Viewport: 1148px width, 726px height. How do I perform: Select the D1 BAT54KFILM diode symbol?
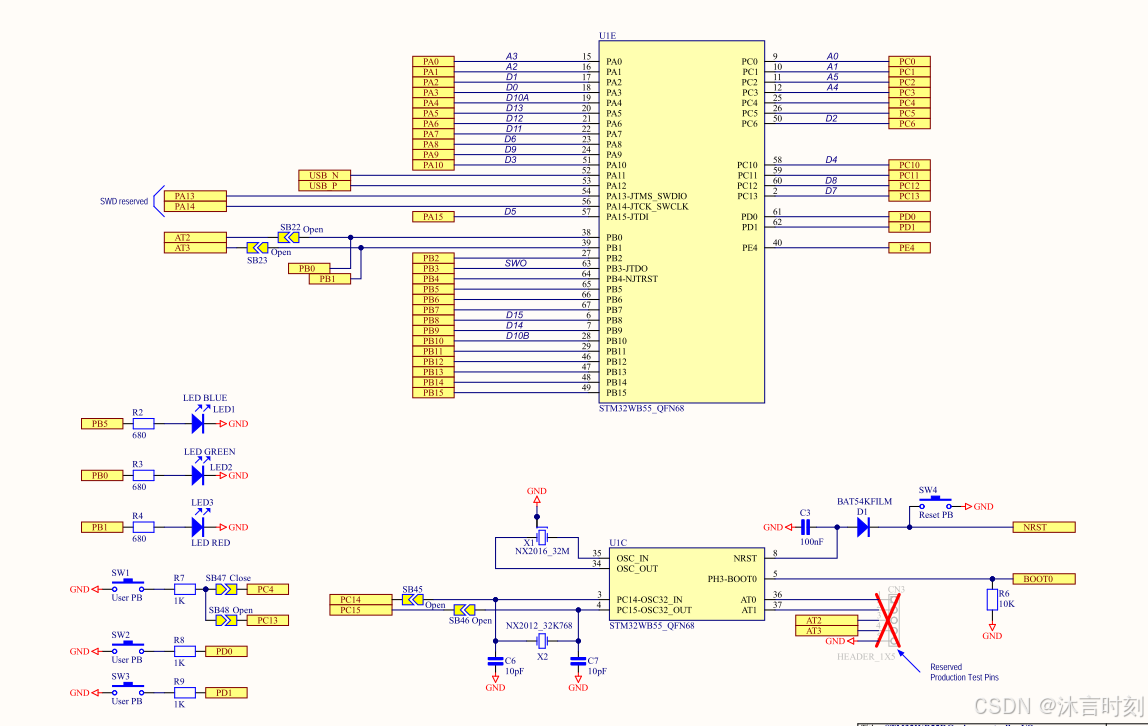click(x=862, y=527)
